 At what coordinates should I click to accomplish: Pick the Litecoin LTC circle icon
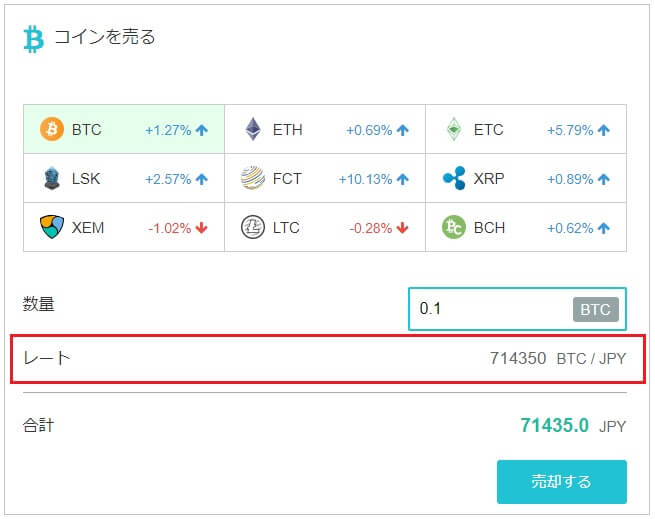pyautogui.click(x=253, y=227)
